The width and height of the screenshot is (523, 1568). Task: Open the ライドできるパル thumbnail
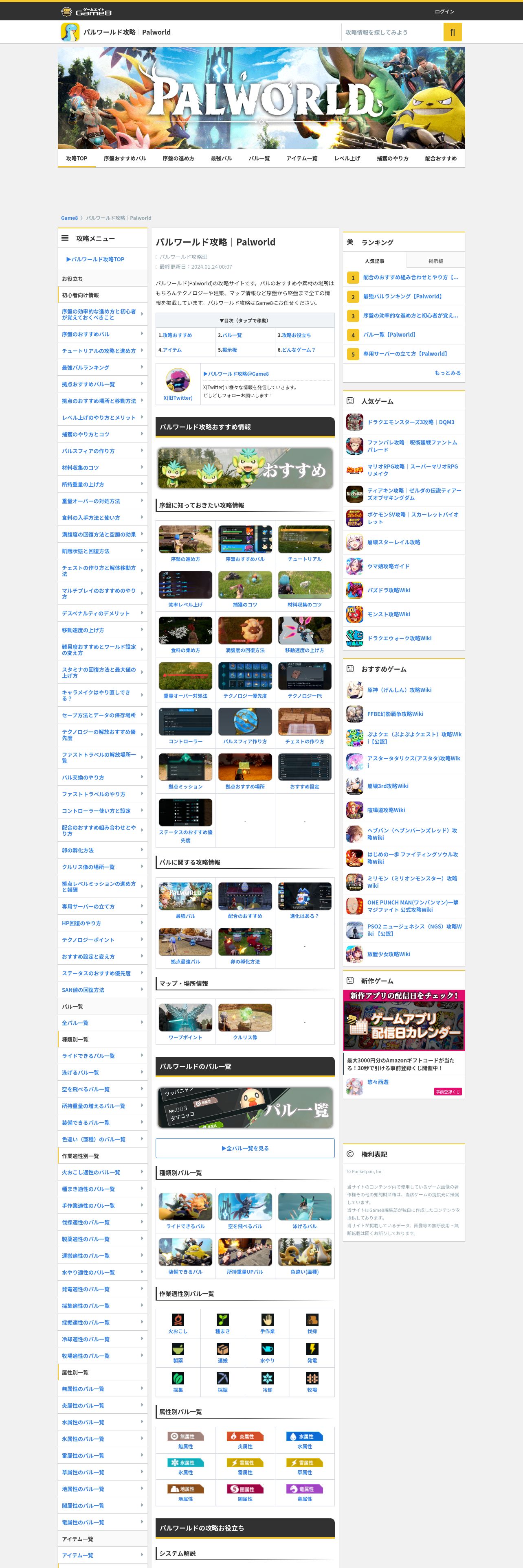click(x=186, y=1207)
